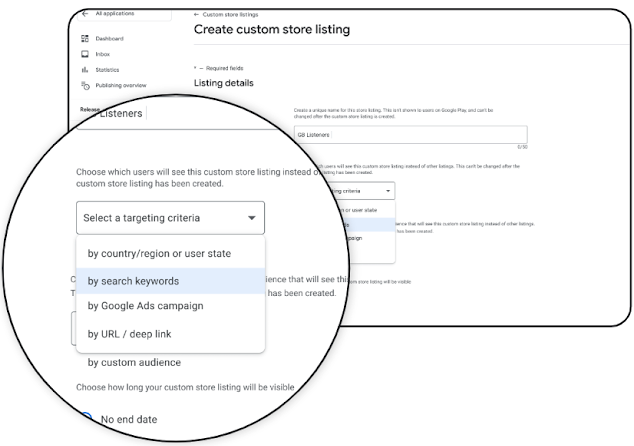
Task: Click the Publishing overview clock icon
Action: pos(85,85)
